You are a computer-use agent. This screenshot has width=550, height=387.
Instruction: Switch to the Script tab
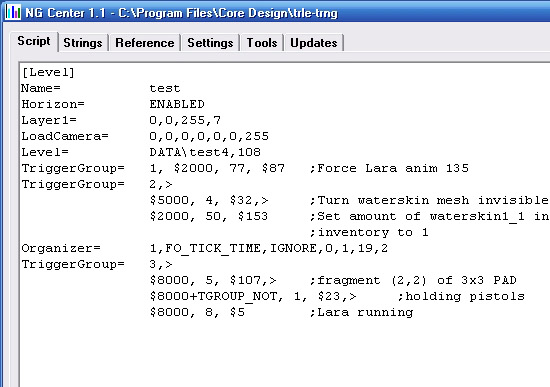(x=34, y=41)
